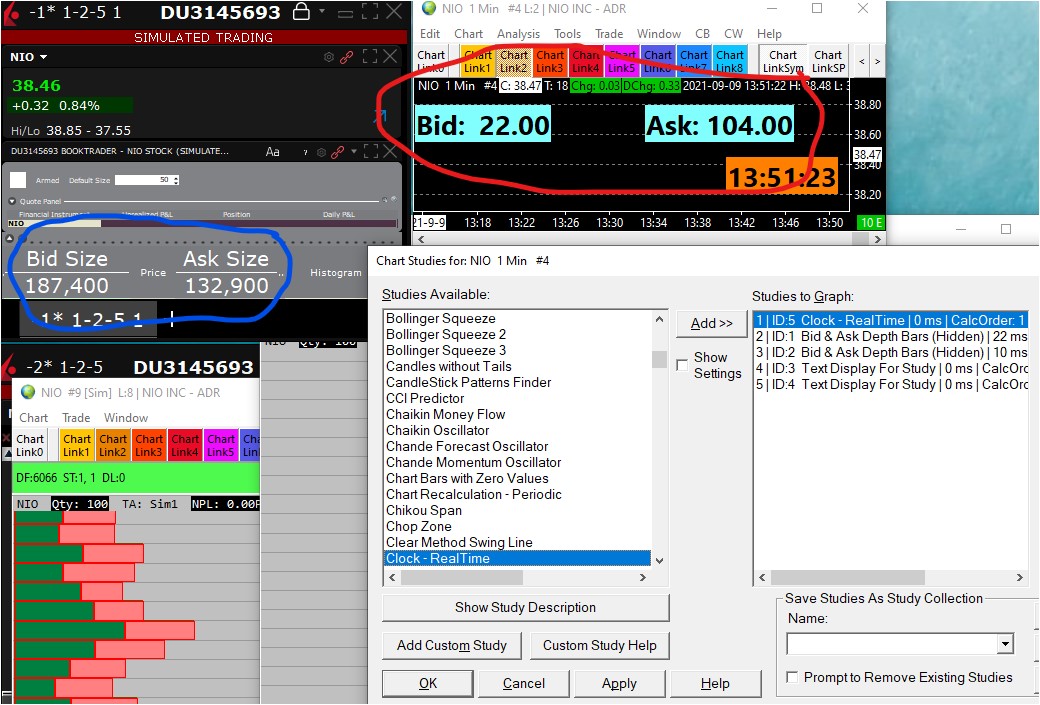Click Studies Available vertical scrollbar down arrow
This screenshot has height=705, width=1040.
coord(659,560)
